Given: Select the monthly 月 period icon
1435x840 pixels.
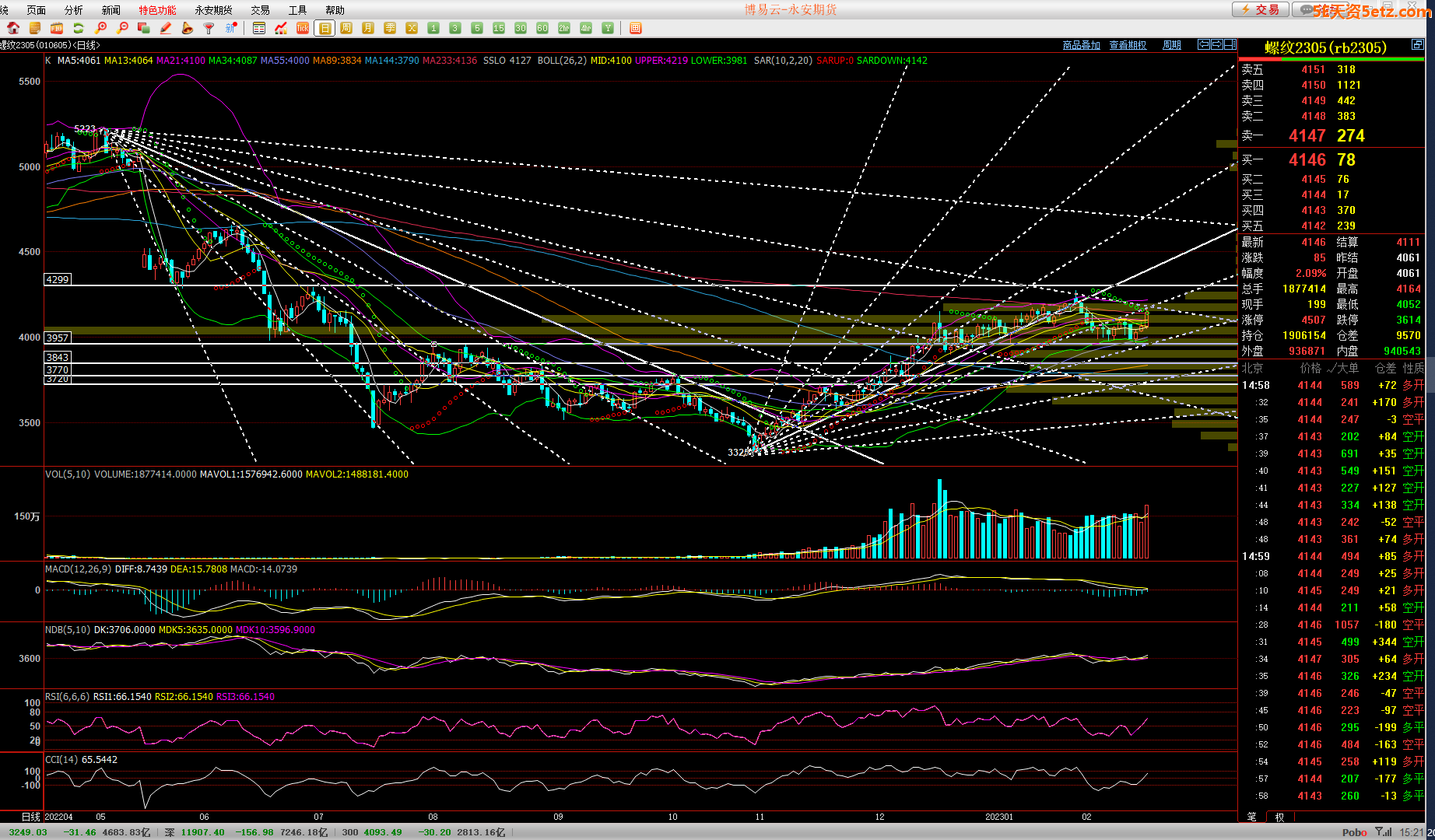Looking at the screenshot, I should 368,28.
